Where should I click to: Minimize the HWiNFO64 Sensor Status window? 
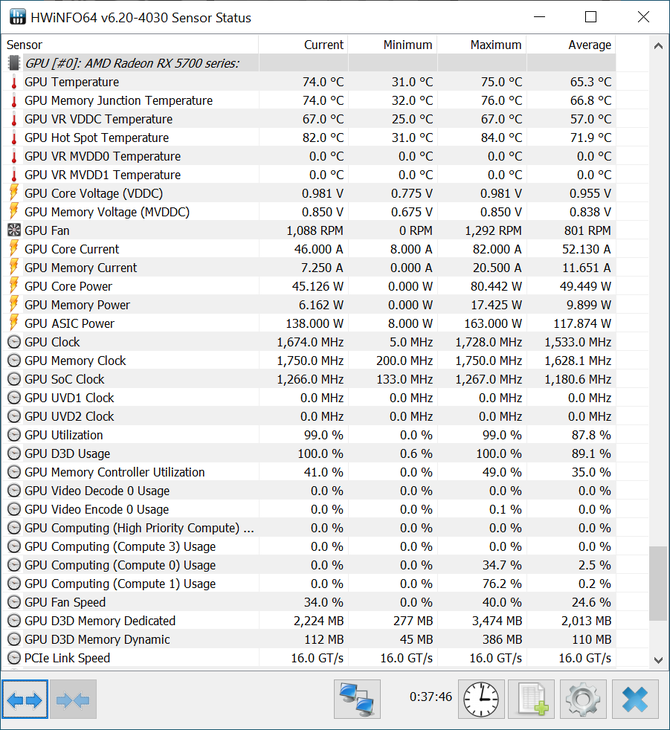pyautogui.click(x=539, y=17)
